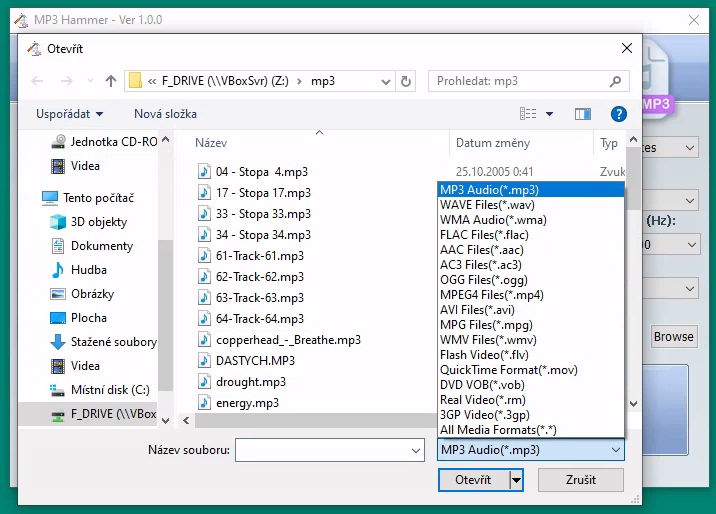Select All Media Formats(*.*) option
This screenshot has width=716, height=514.
[x=499, y=430]
